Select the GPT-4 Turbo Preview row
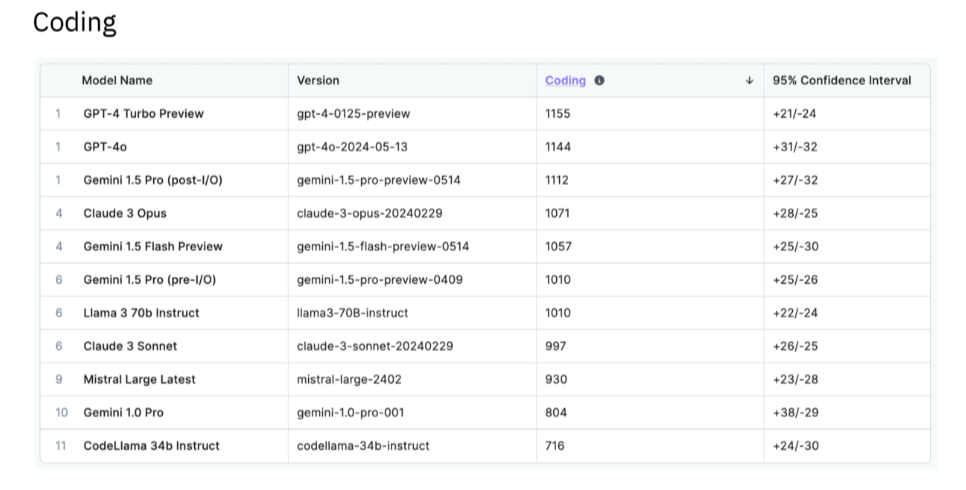The width and height of the screenshot is (966, 490). [x=485, y=114]
